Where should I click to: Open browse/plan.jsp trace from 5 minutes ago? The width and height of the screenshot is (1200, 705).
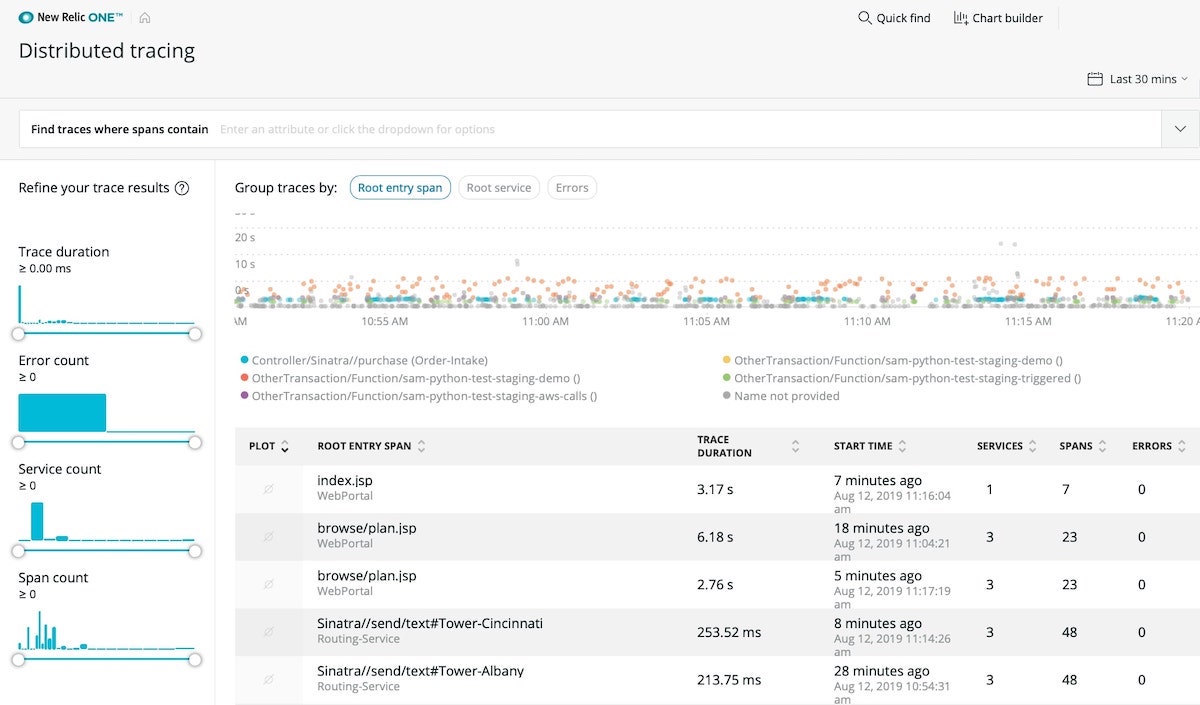(x=366, y=576)
